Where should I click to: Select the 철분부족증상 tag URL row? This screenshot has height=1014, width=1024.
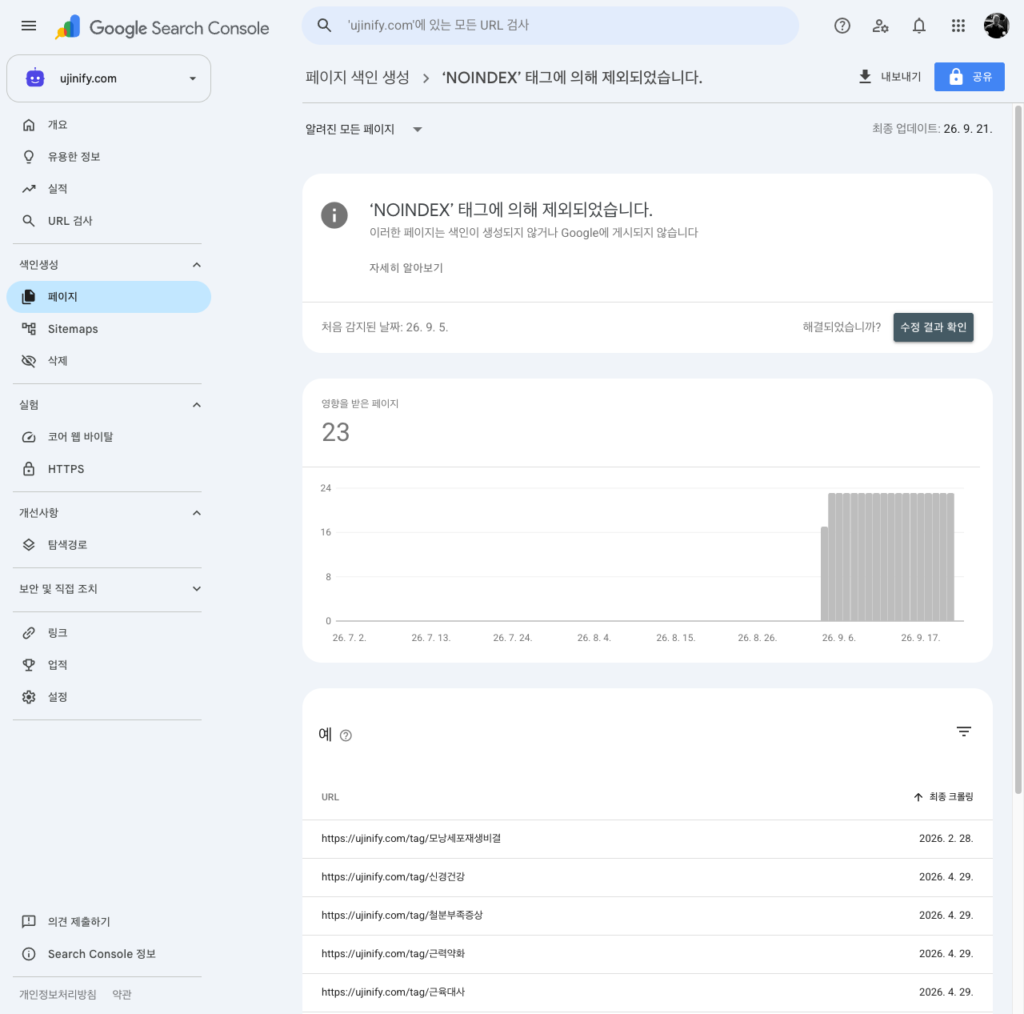click(x=647, y=916)
